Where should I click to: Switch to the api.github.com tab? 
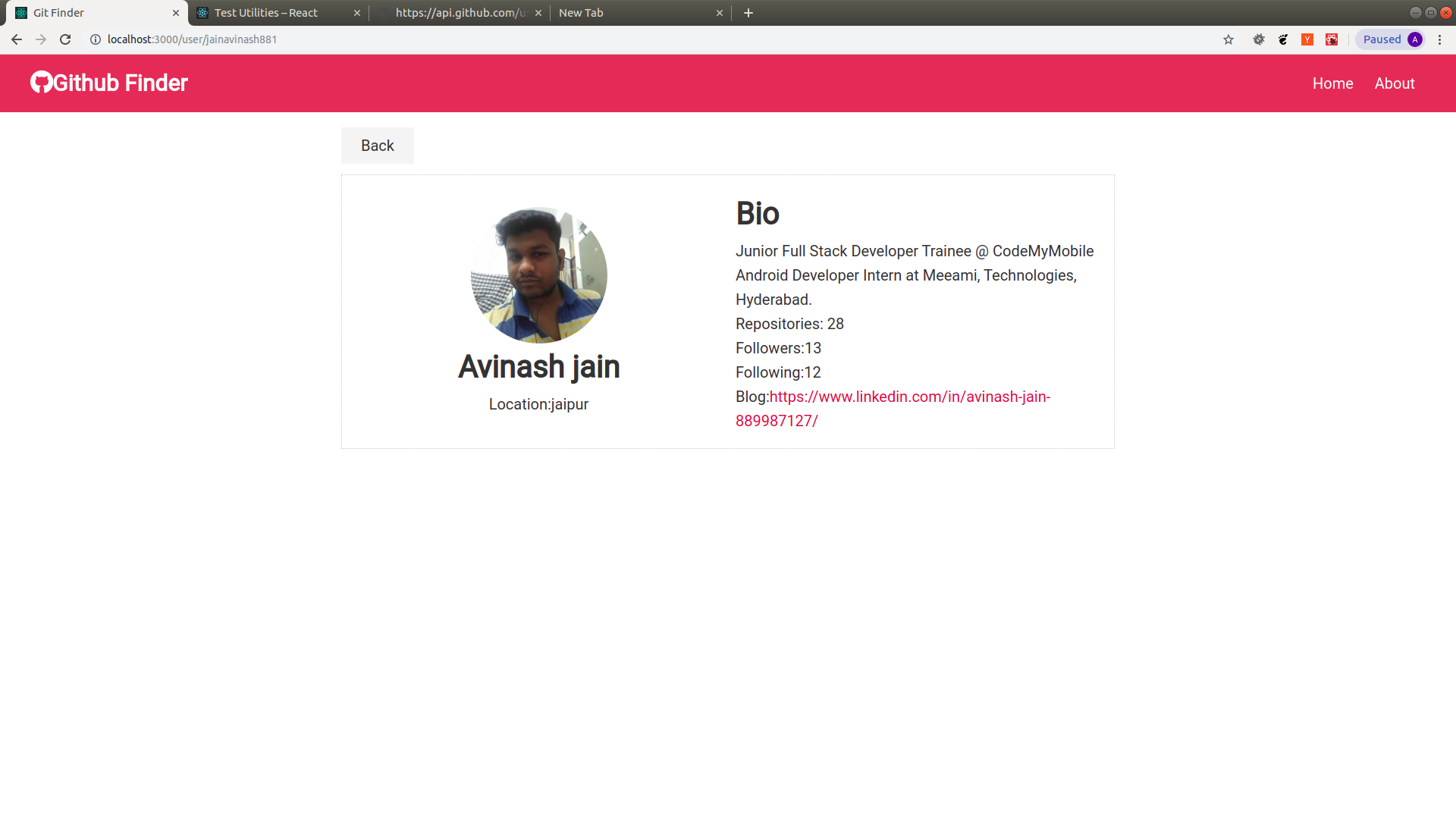tap(455, 12)
